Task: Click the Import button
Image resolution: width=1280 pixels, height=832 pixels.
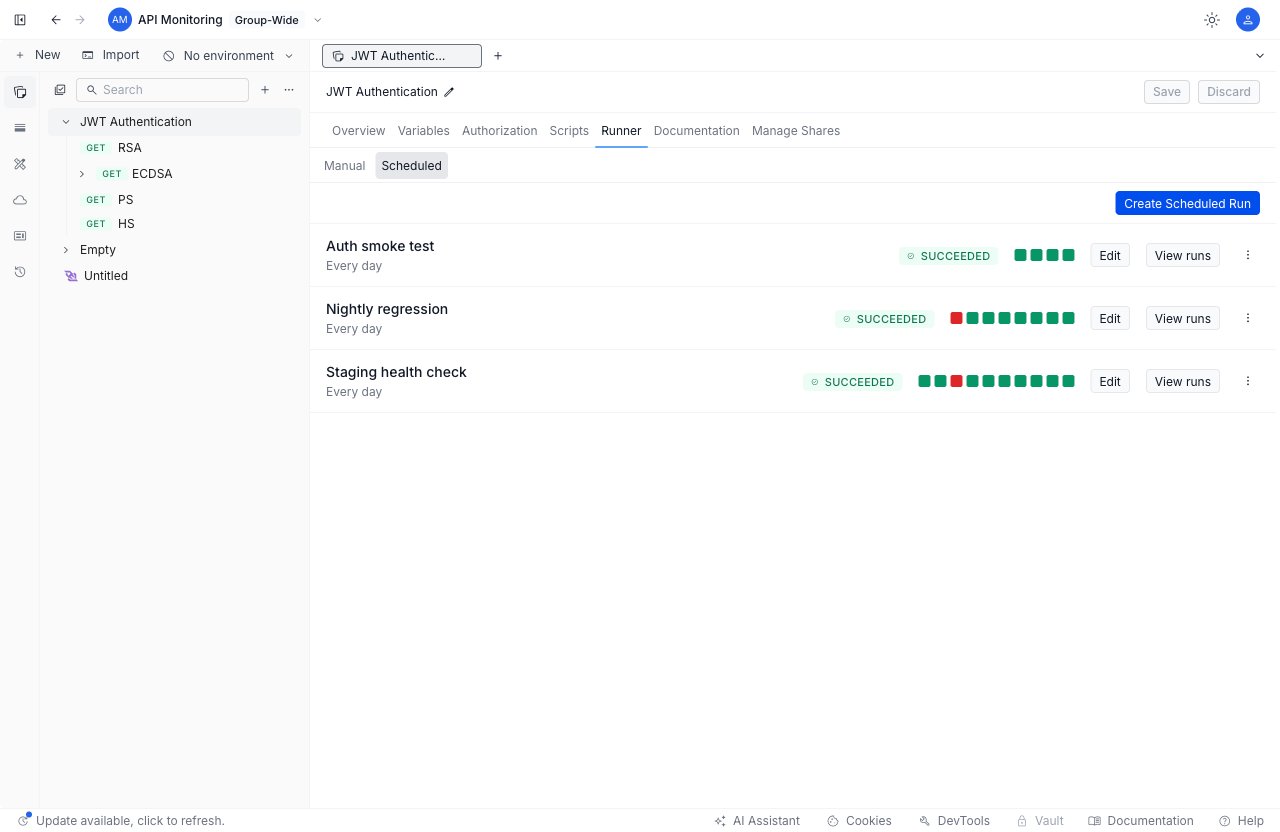Action: coord(111,56)
